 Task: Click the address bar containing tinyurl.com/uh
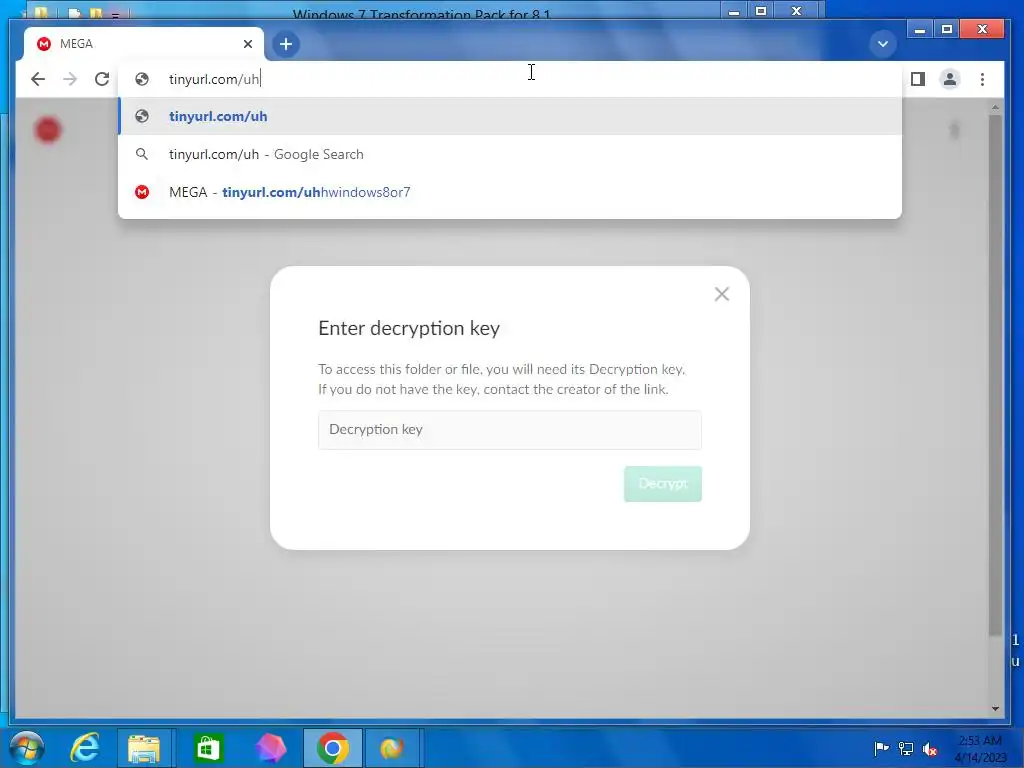pyautogui.click(x=509, y=79)
